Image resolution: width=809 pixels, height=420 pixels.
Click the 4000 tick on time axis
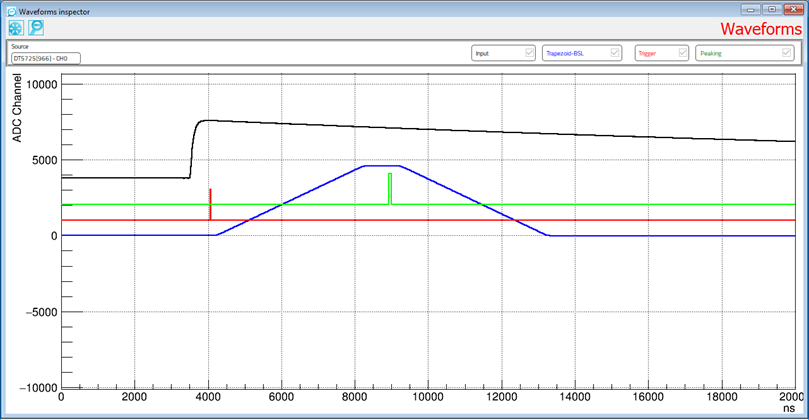click(208, 397)
